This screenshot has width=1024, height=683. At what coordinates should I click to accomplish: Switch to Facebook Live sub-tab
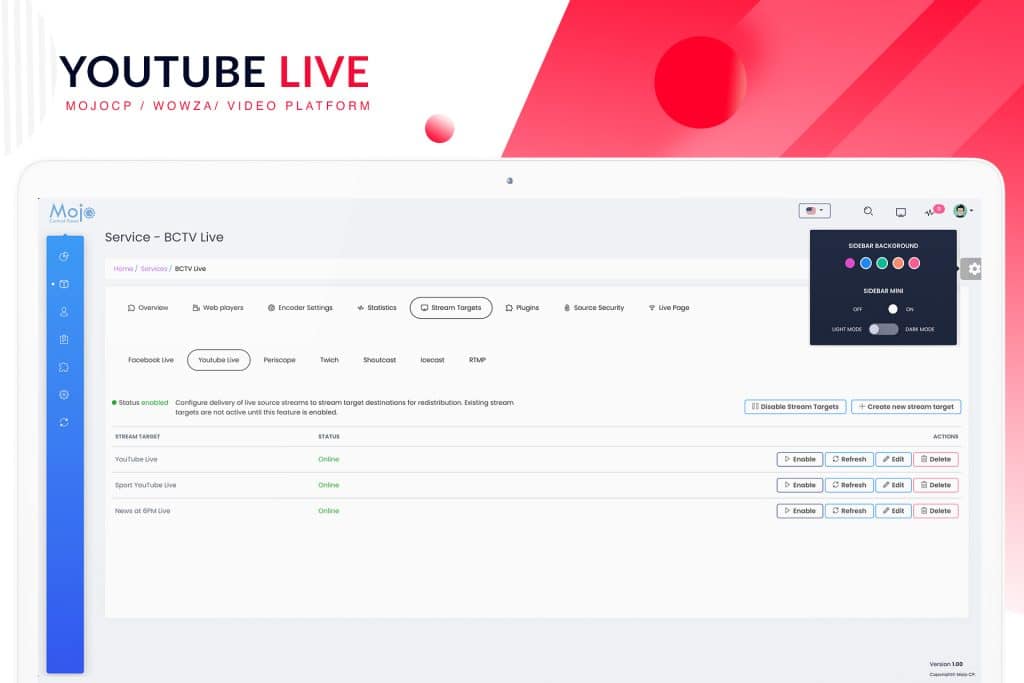[151, 360]
